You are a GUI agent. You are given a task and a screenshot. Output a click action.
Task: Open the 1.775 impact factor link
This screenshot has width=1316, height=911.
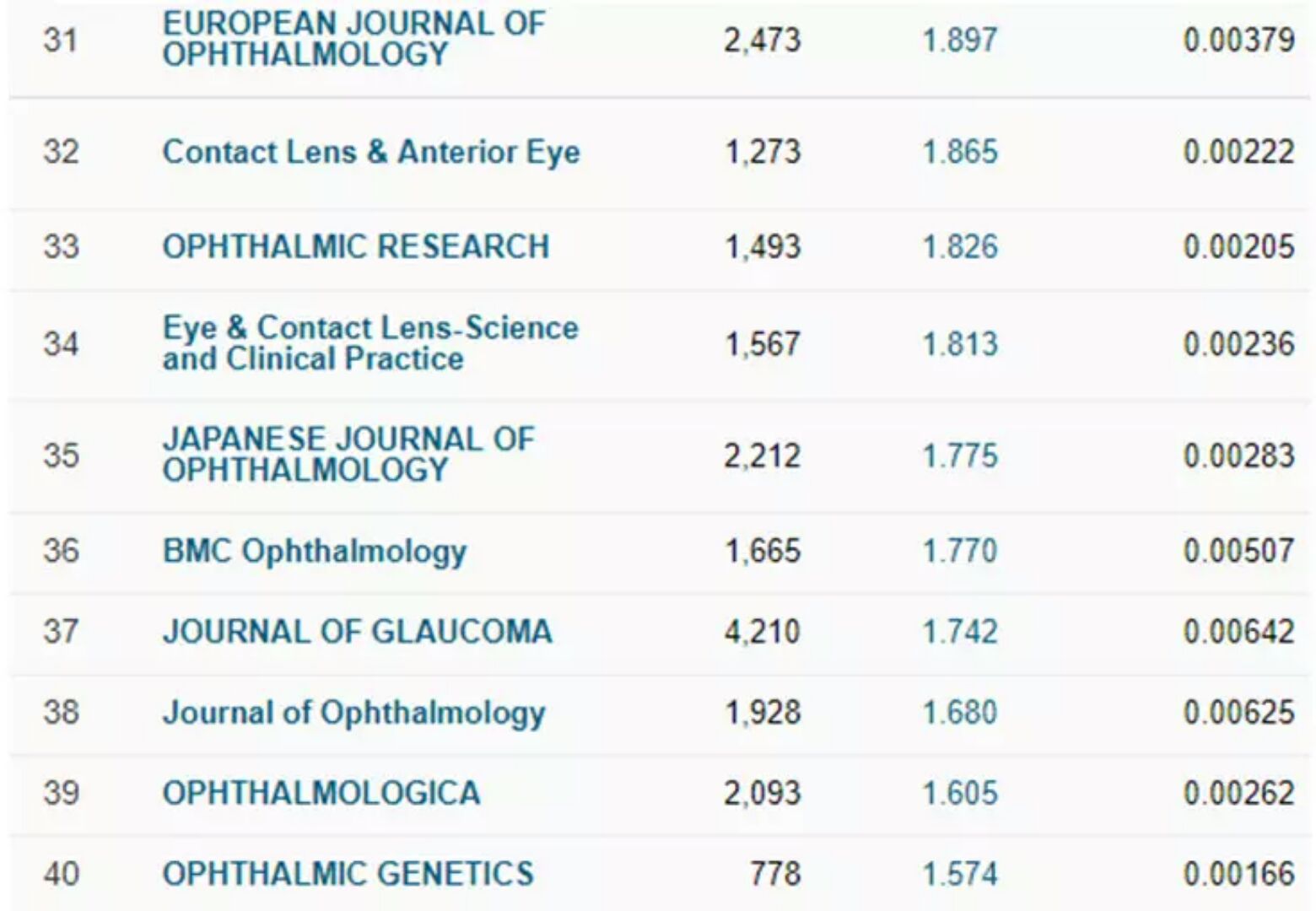tap(960, 455)
